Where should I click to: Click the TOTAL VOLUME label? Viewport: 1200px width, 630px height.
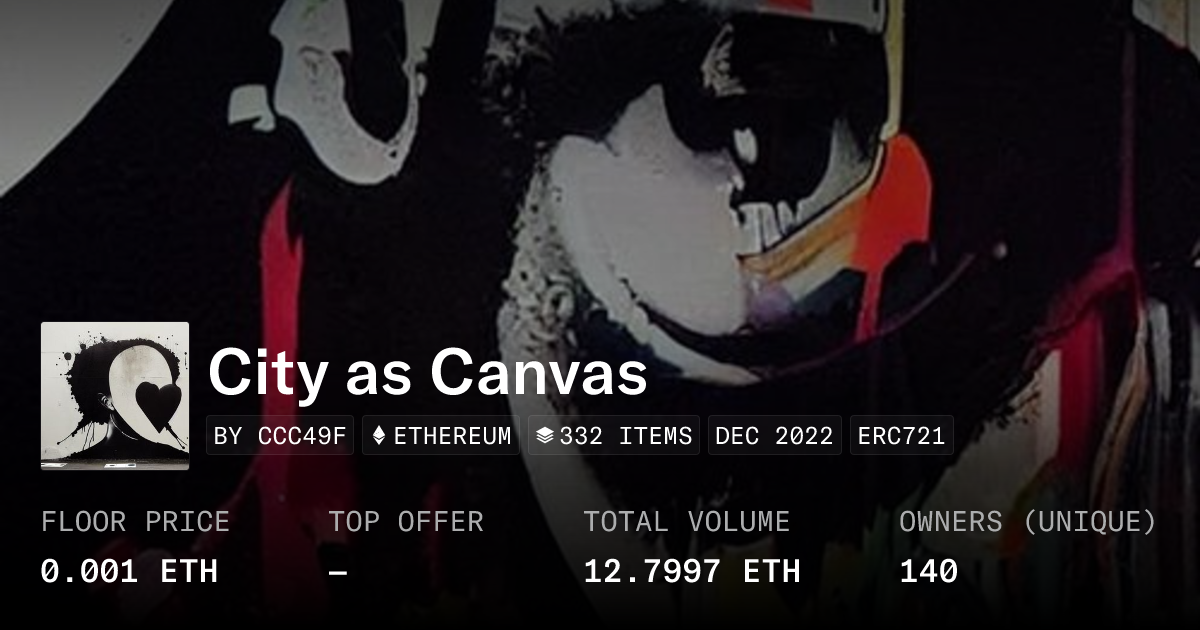pos(687,522)
